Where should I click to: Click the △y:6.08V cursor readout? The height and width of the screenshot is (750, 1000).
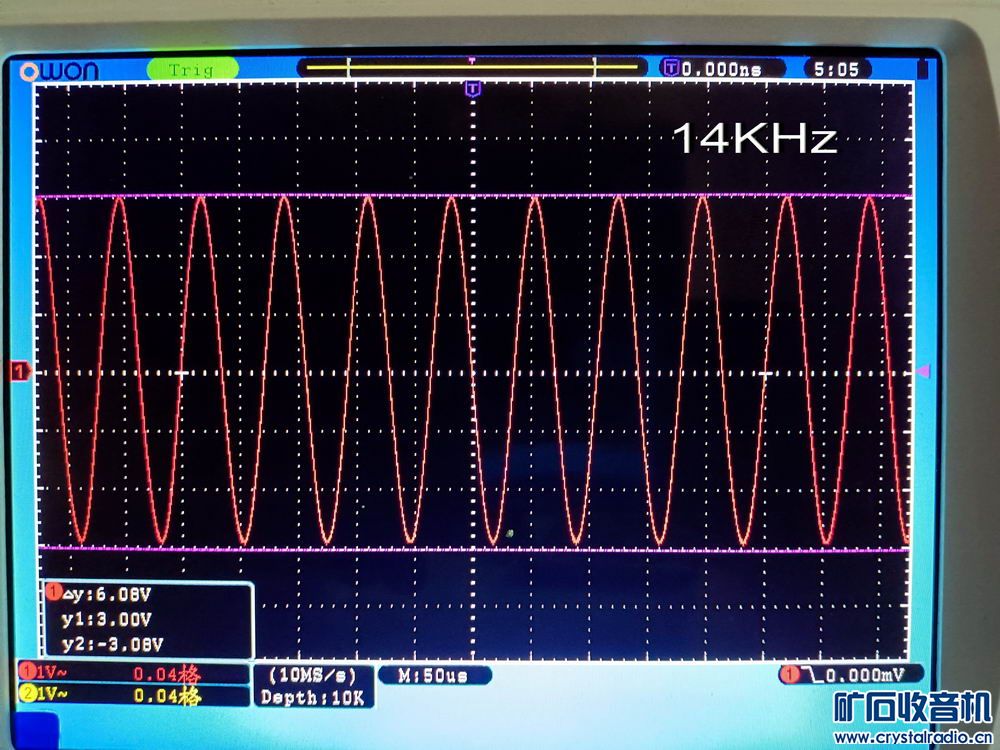click(x=107, y=594)
